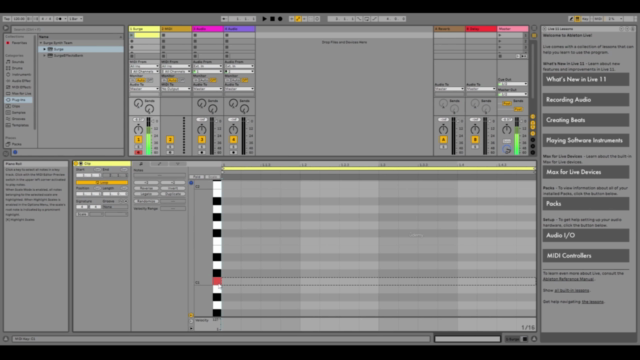Toggle the browser show/hide arrow icon
This screenshot has width=640, height=360.
coord(6,29)
